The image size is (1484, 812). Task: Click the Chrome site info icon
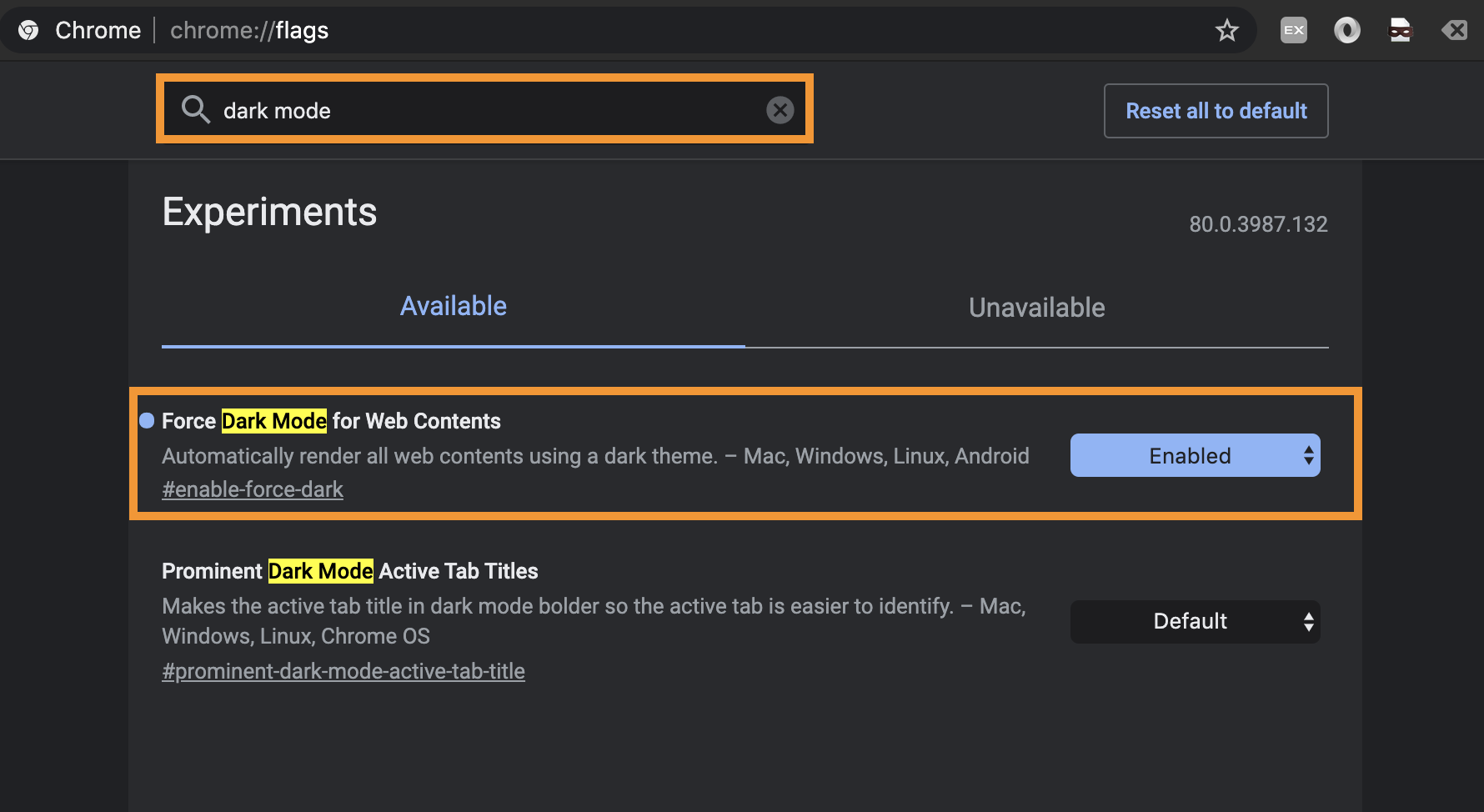pos(28,31)
